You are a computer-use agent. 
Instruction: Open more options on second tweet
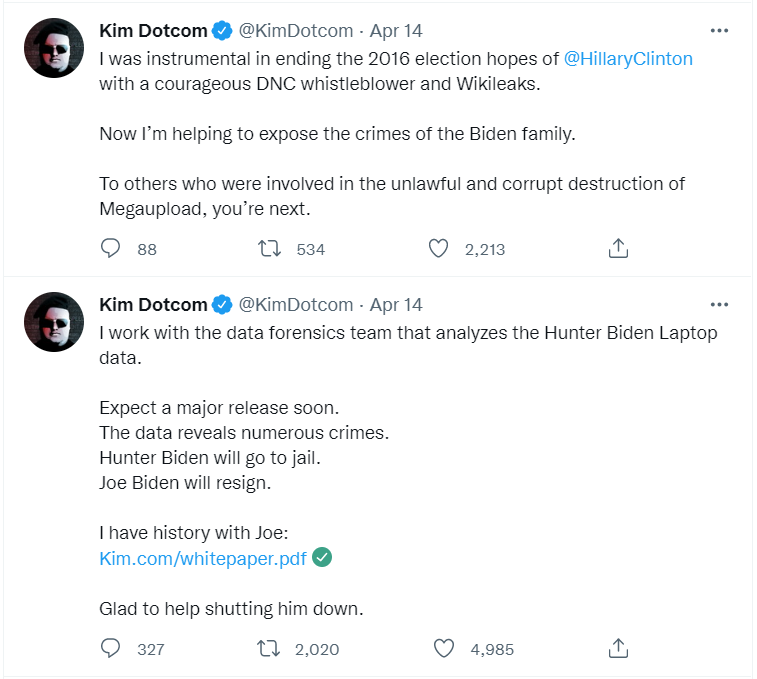tap(718, 305)
